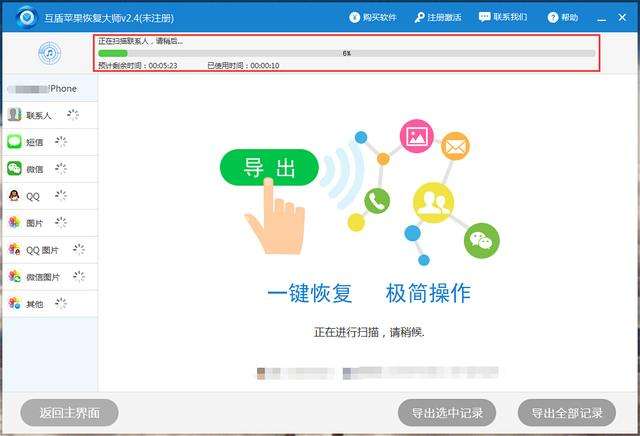Click 导出全部记录 button

pyautogui.click(x=567, y=413)
